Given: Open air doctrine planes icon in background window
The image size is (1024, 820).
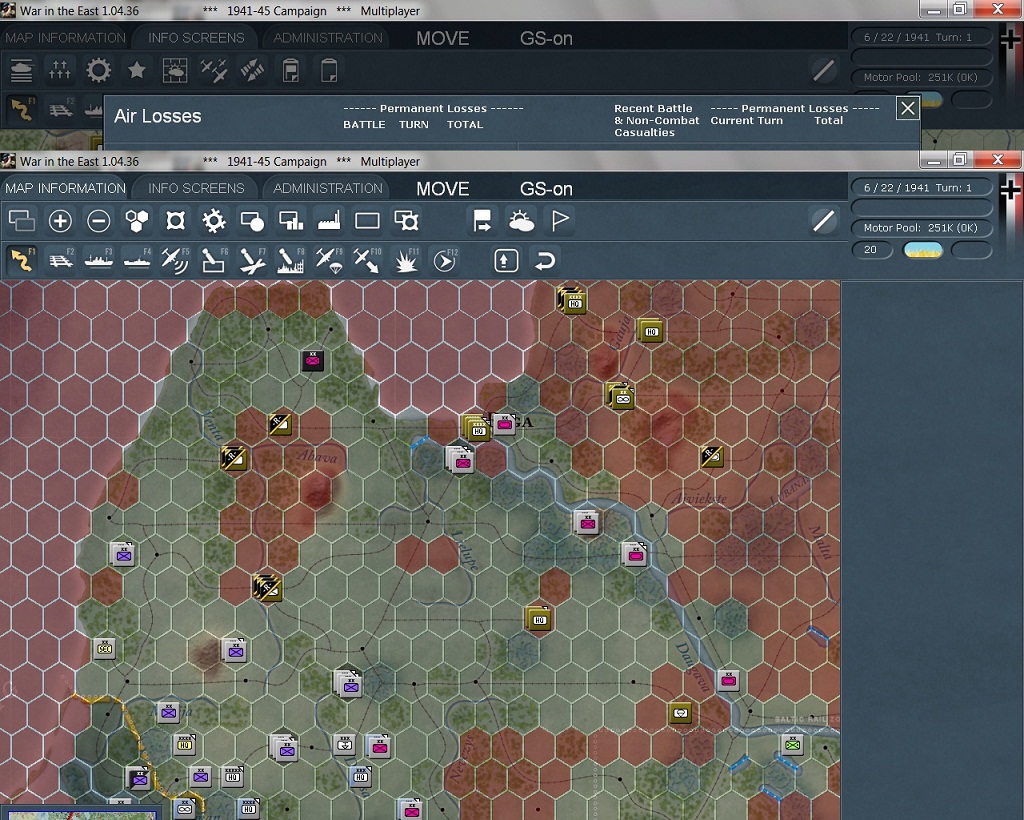Looking at the screenshot, I should [214, 70].
